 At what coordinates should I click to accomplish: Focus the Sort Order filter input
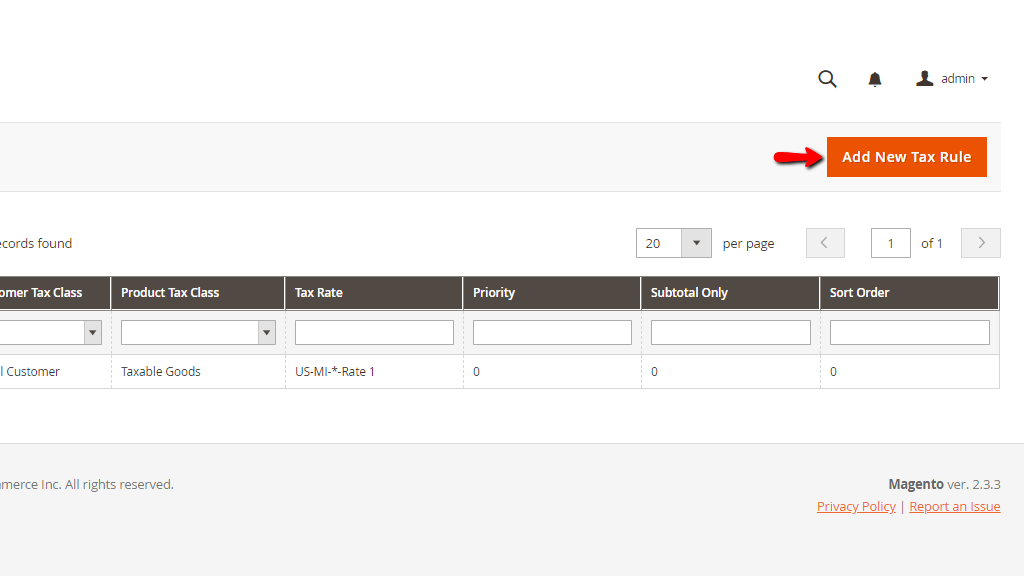point(909,333)
